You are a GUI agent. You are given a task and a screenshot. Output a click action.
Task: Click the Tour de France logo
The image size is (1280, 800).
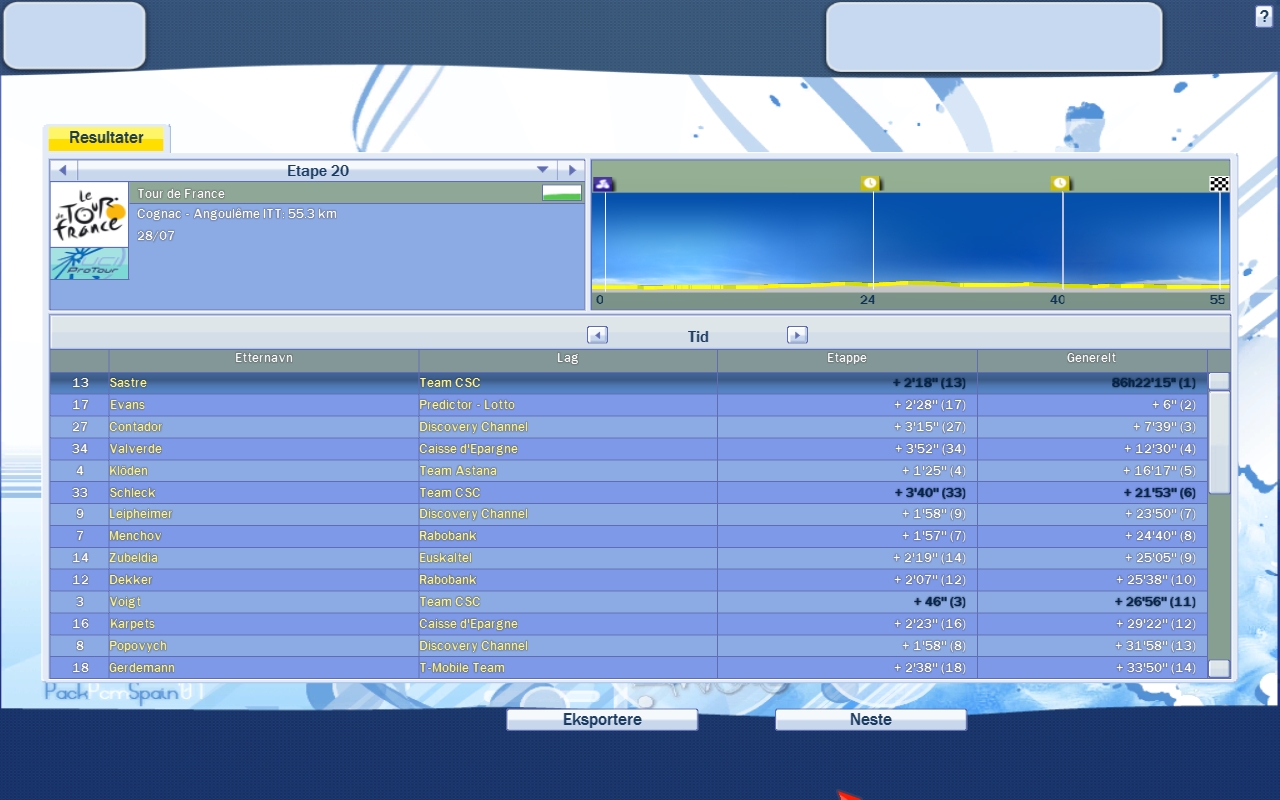coord(89,214)
